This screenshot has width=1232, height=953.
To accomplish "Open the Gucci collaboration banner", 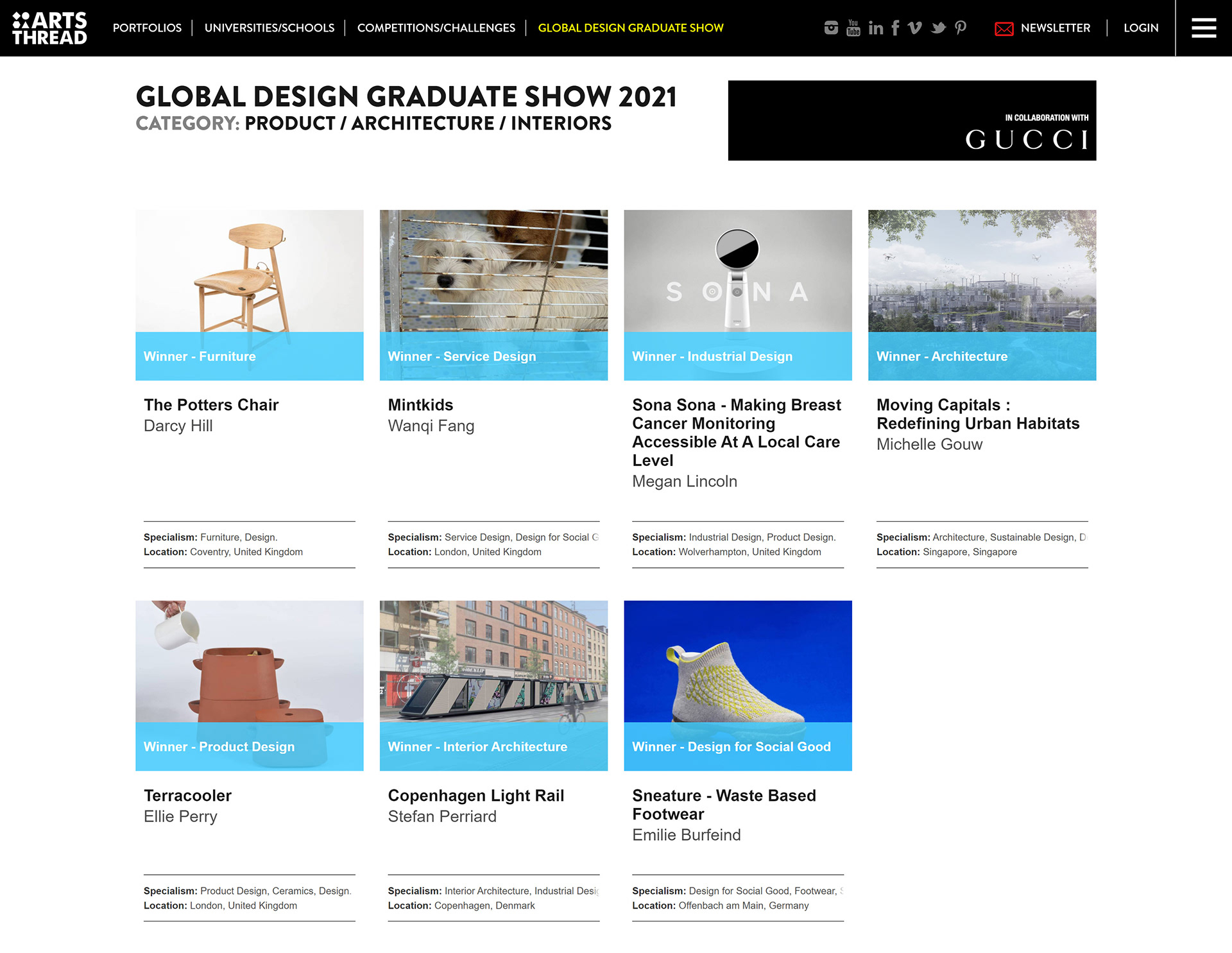I will coord(912,120).
